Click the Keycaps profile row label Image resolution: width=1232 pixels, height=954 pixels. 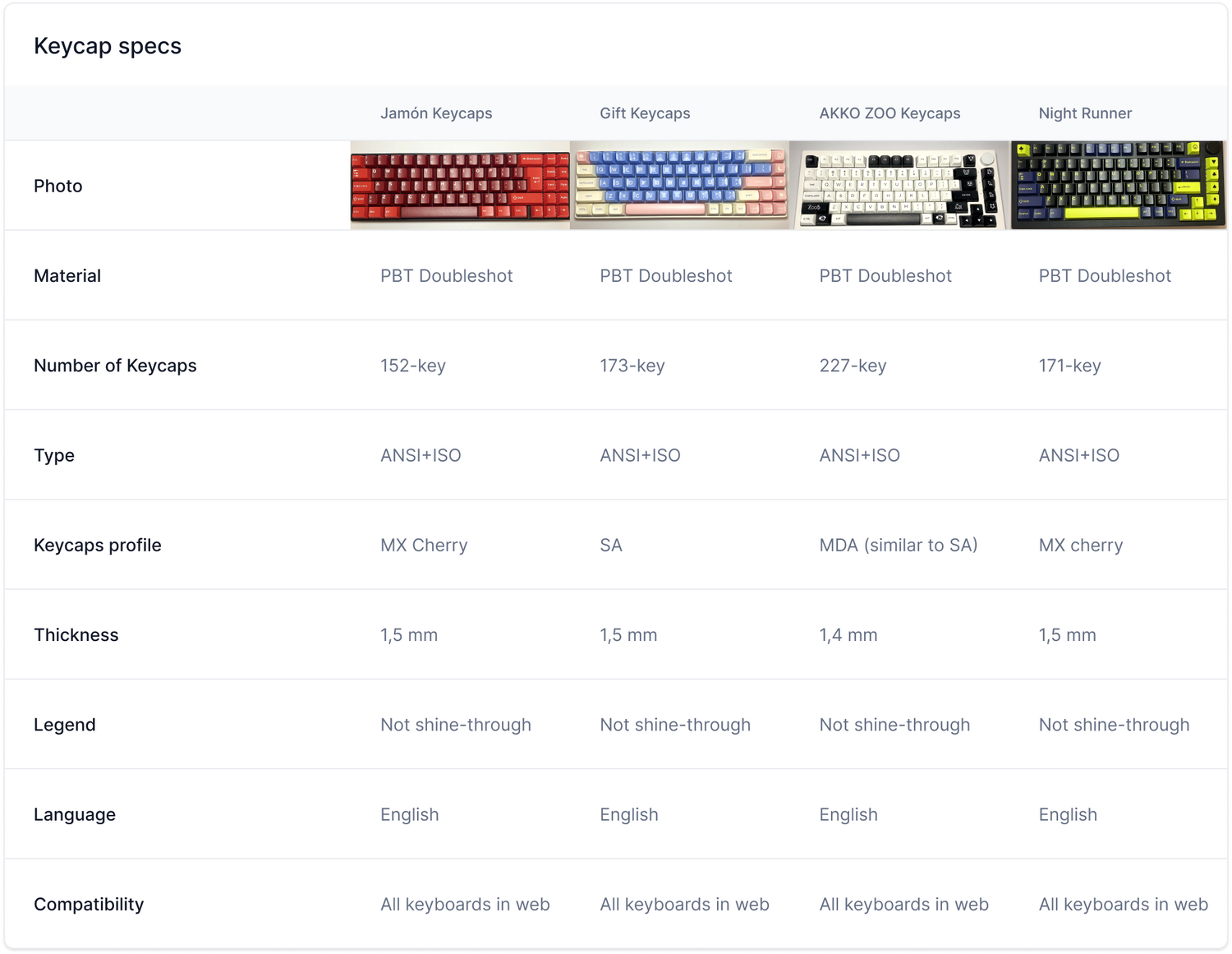98,546
